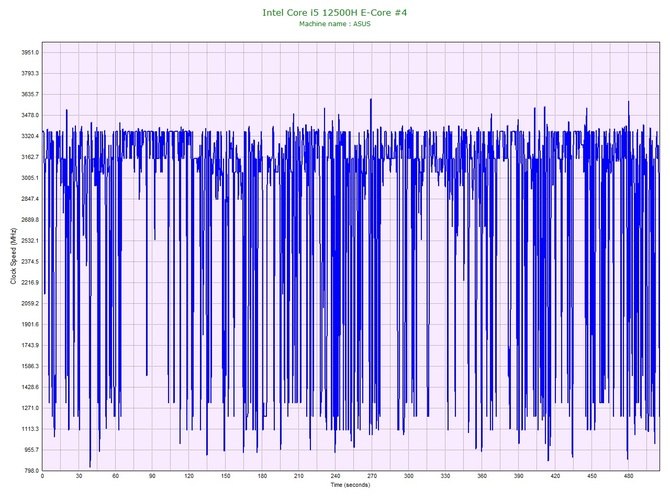Click the 2216.9 y-axis value

(30, 283)
